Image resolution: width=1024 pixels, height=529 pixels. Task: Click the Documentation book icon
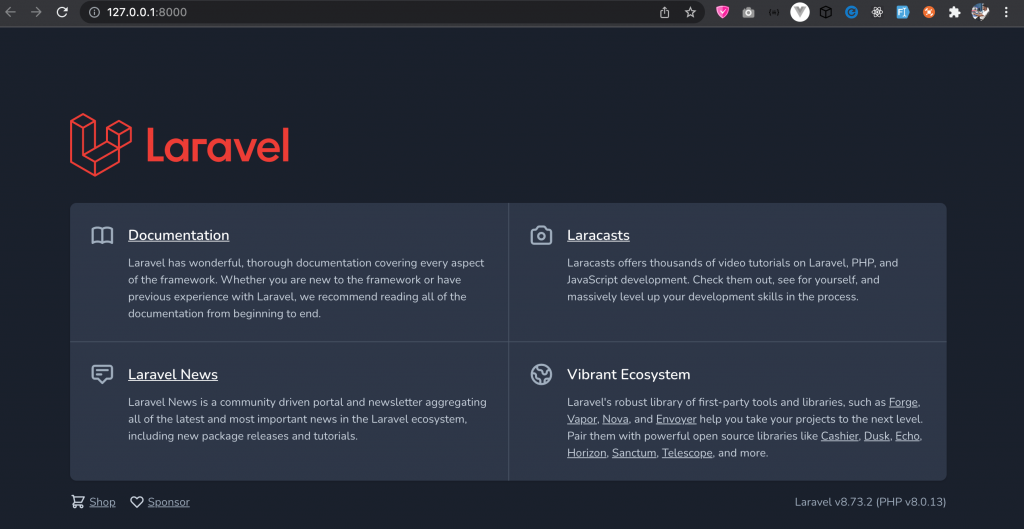point(103,235)
